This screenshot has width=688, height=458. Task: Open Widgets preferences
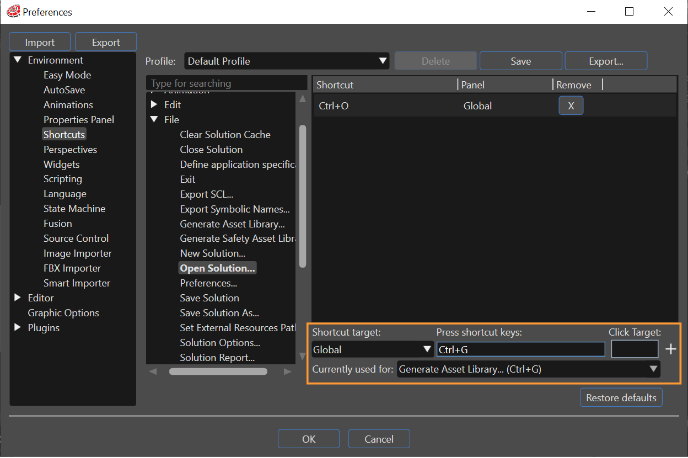(61, 165)
